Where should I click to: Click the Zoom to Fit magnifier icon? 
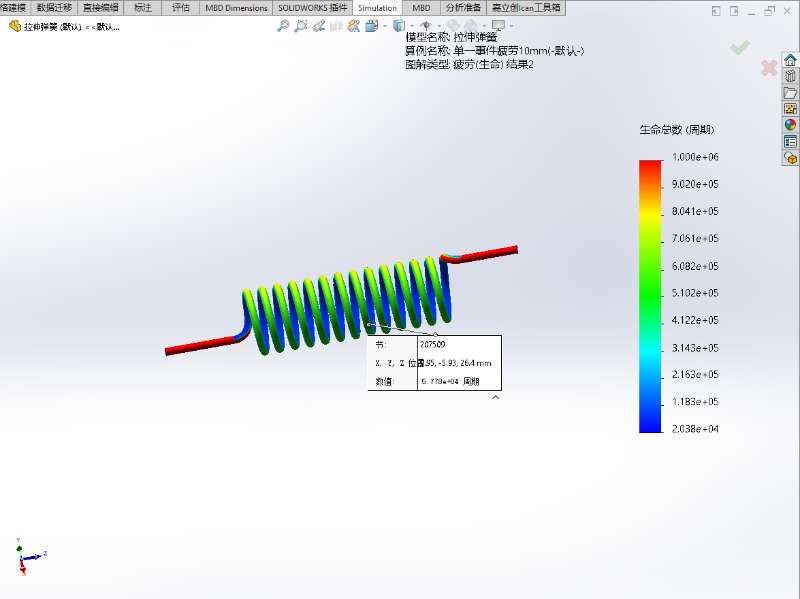pos(284,26)
